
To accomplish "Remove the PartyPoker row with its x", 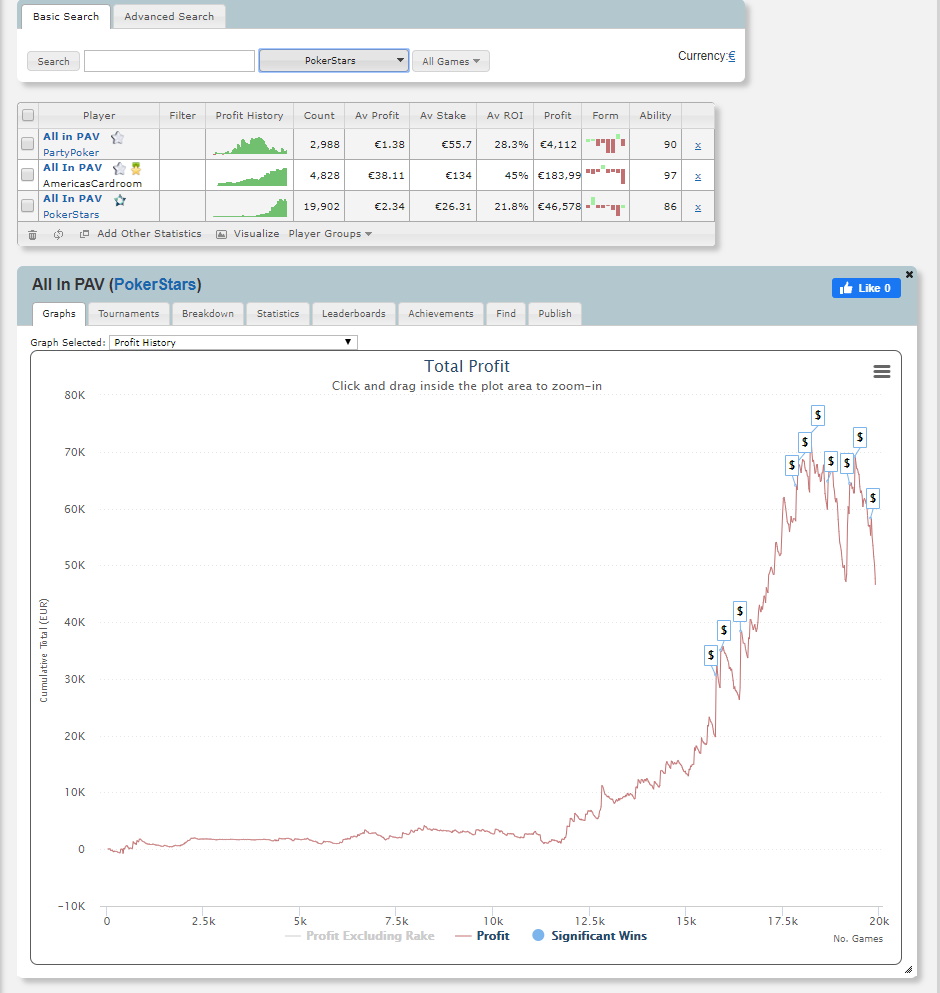I will point(698,145).
